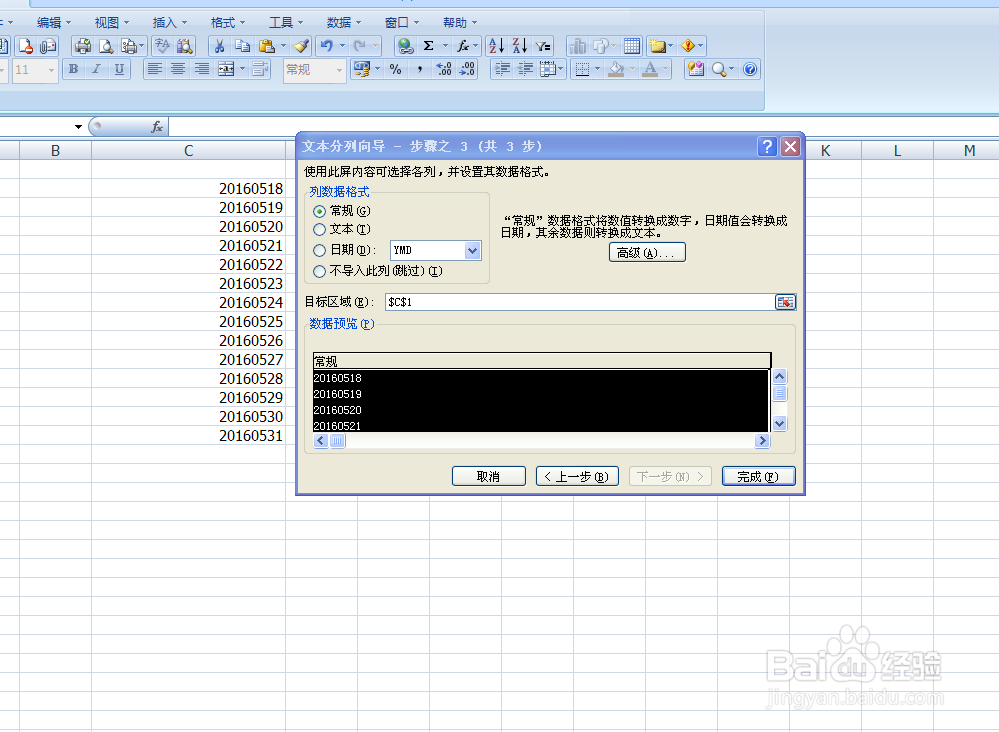This screenshot has height=732, width=999.
Task: Click the Font Color A icon
Action: click(x=650, y=69)
